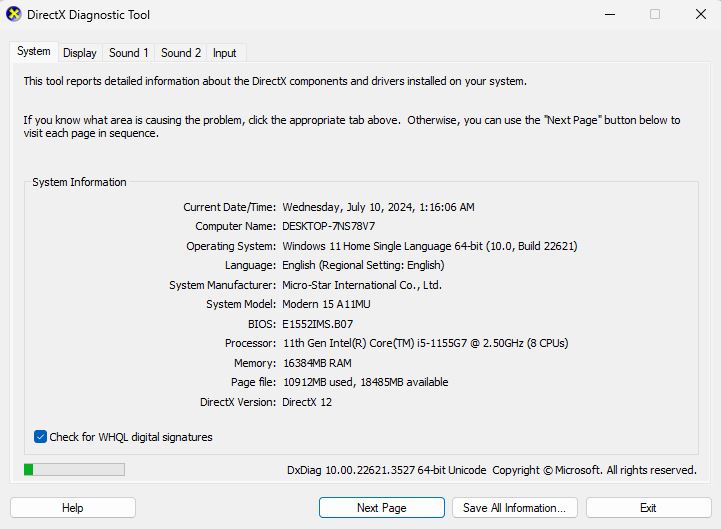
Task: Click the Next Page button
Action: 381,508
